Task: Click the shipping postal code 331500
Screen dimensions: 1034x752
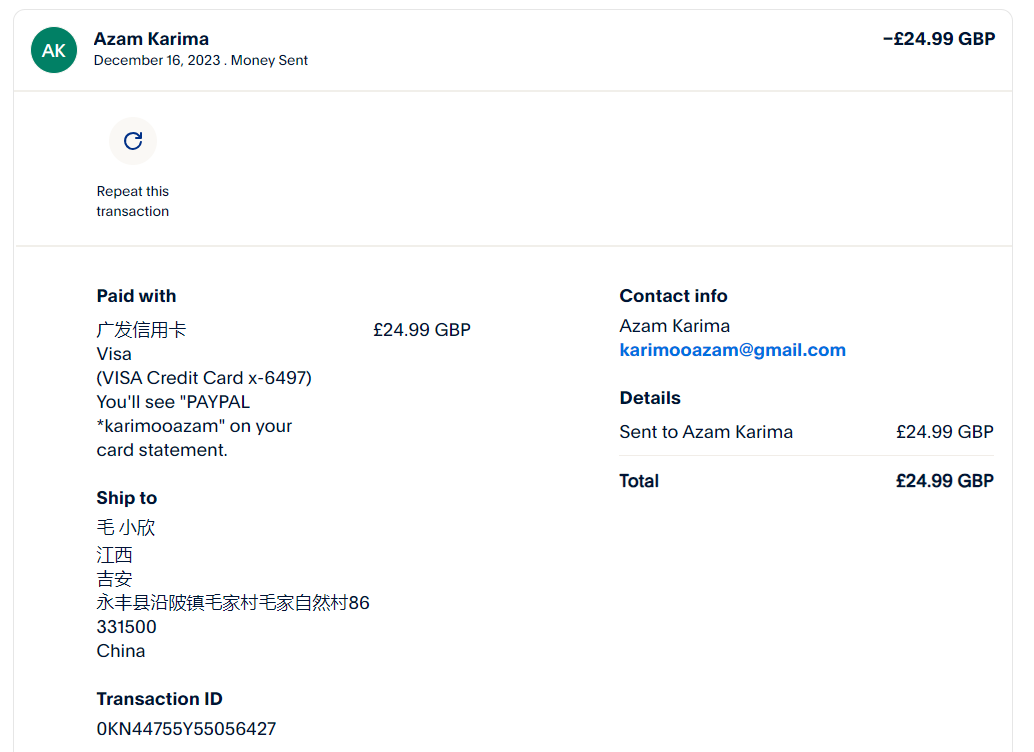Action: [x=126, y=627]
